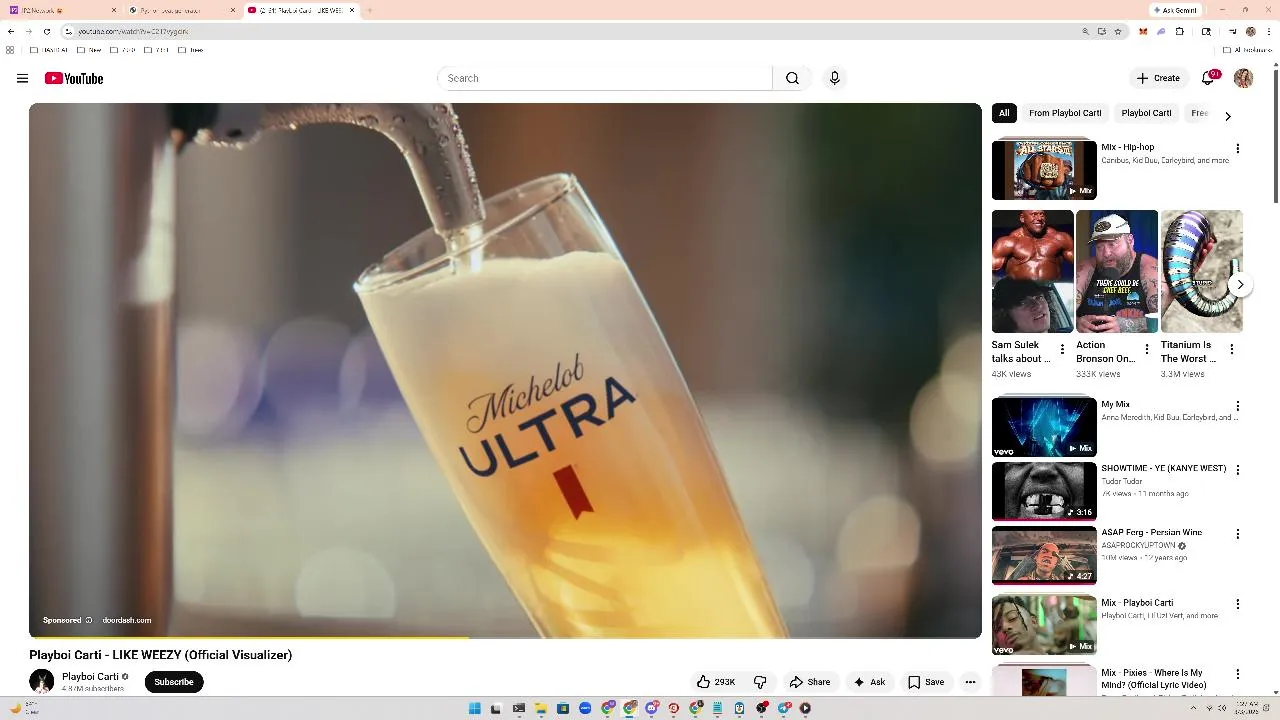Open options for ASAP Ferg - Persian Wine
The height and width of the screenshot is (720, 1280).
pos(1238,534)
